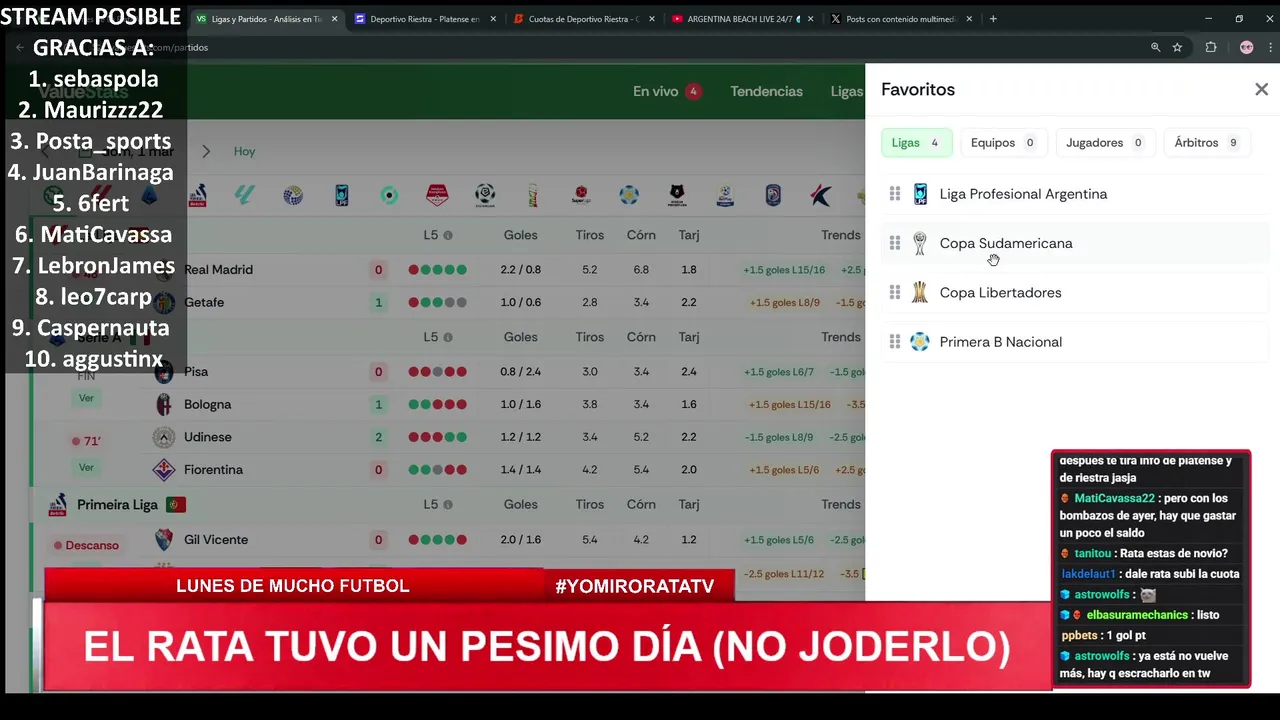
Task: Switch to the Deportivo Riestra - Platense browser tab
Action: click(x=424, y=19)
